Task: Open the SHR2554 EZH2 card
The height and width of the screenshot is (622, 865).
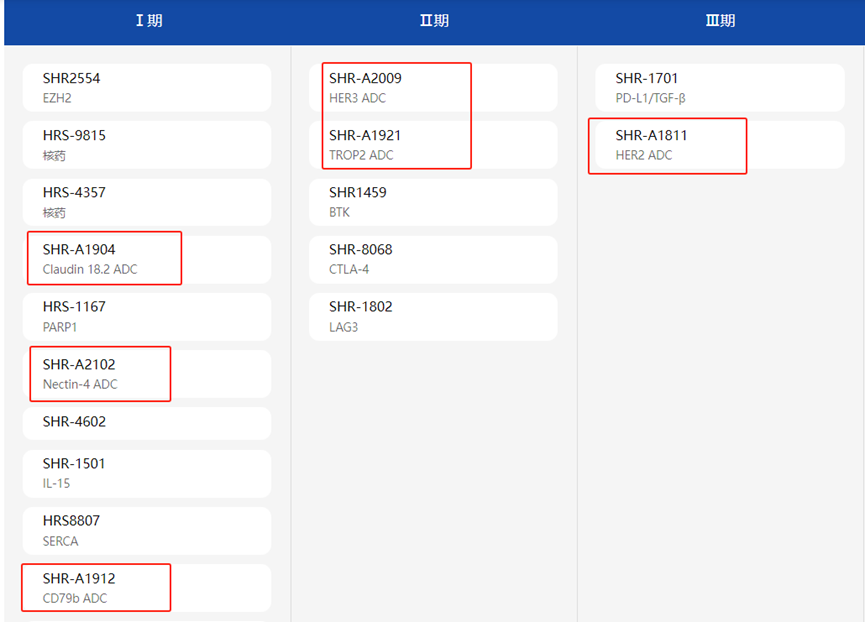Action: click(x=147, y=88)
